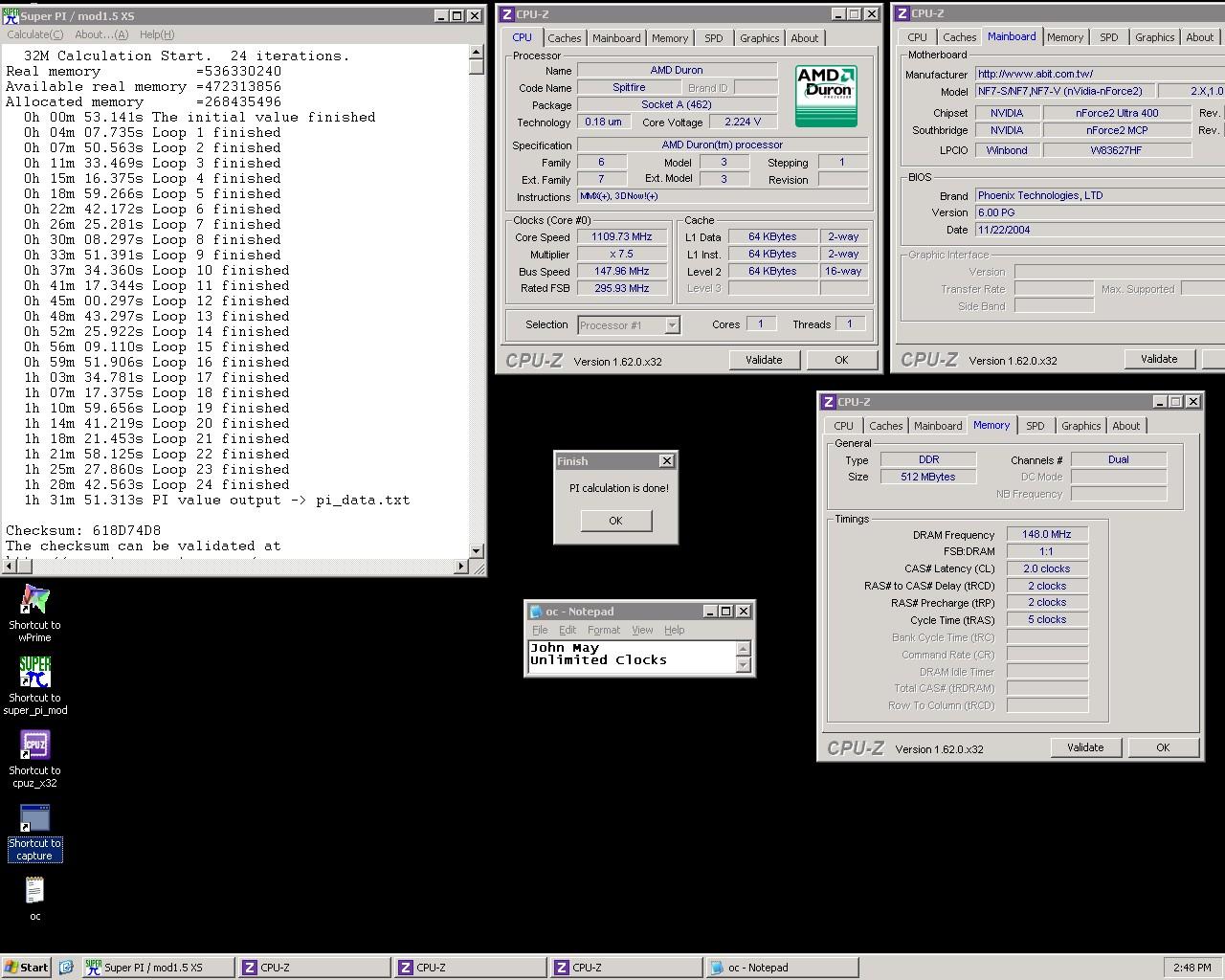Image resolution: width=1225 pixels, height=980 pixels.
Task: Switch to Mainboard tab in CPU window
Action: tap(616, 38)
